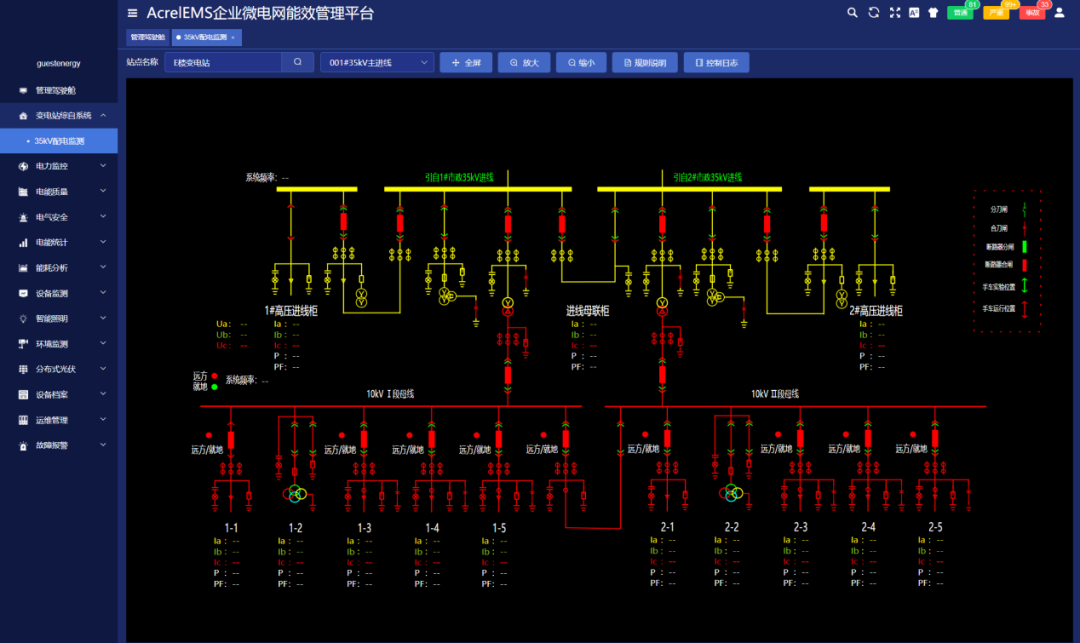The height and width of the screenshot is (643, 1080).
Task: Click the theme shirt icon near the alarms
Action: click(933, 12)
